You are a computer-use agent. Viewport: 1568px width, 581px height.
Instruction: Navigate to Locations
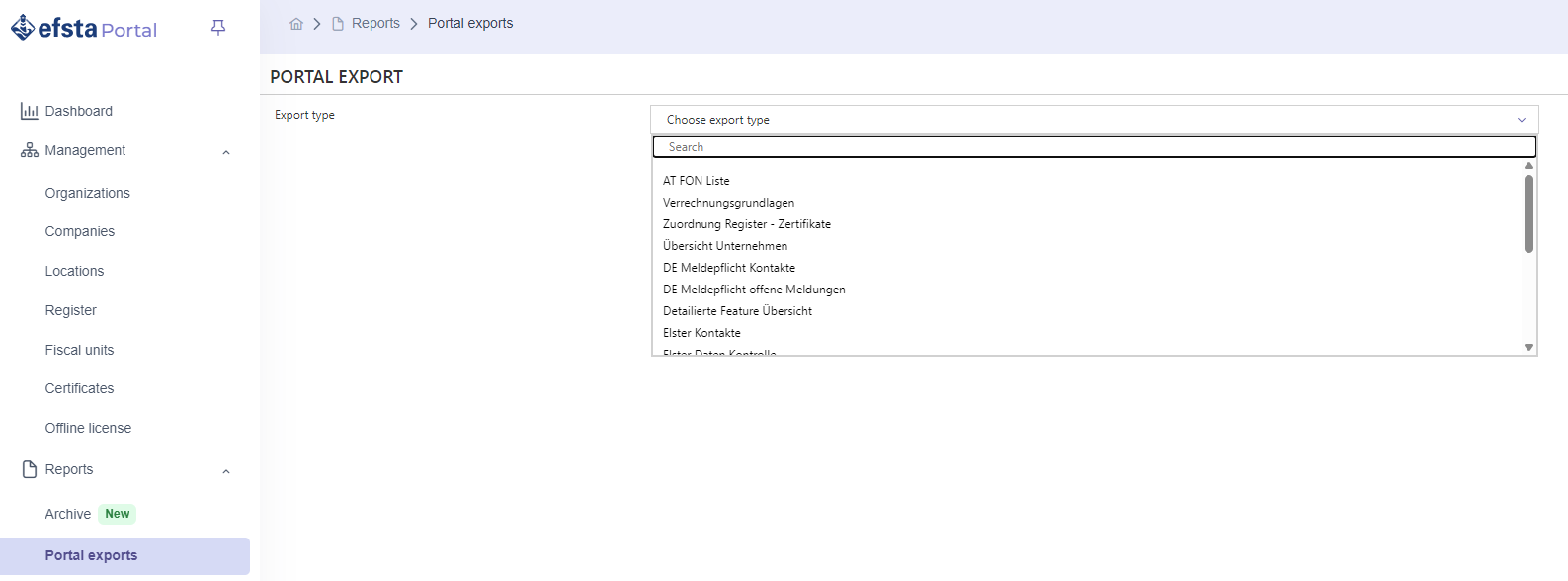(x=74, y=271)
